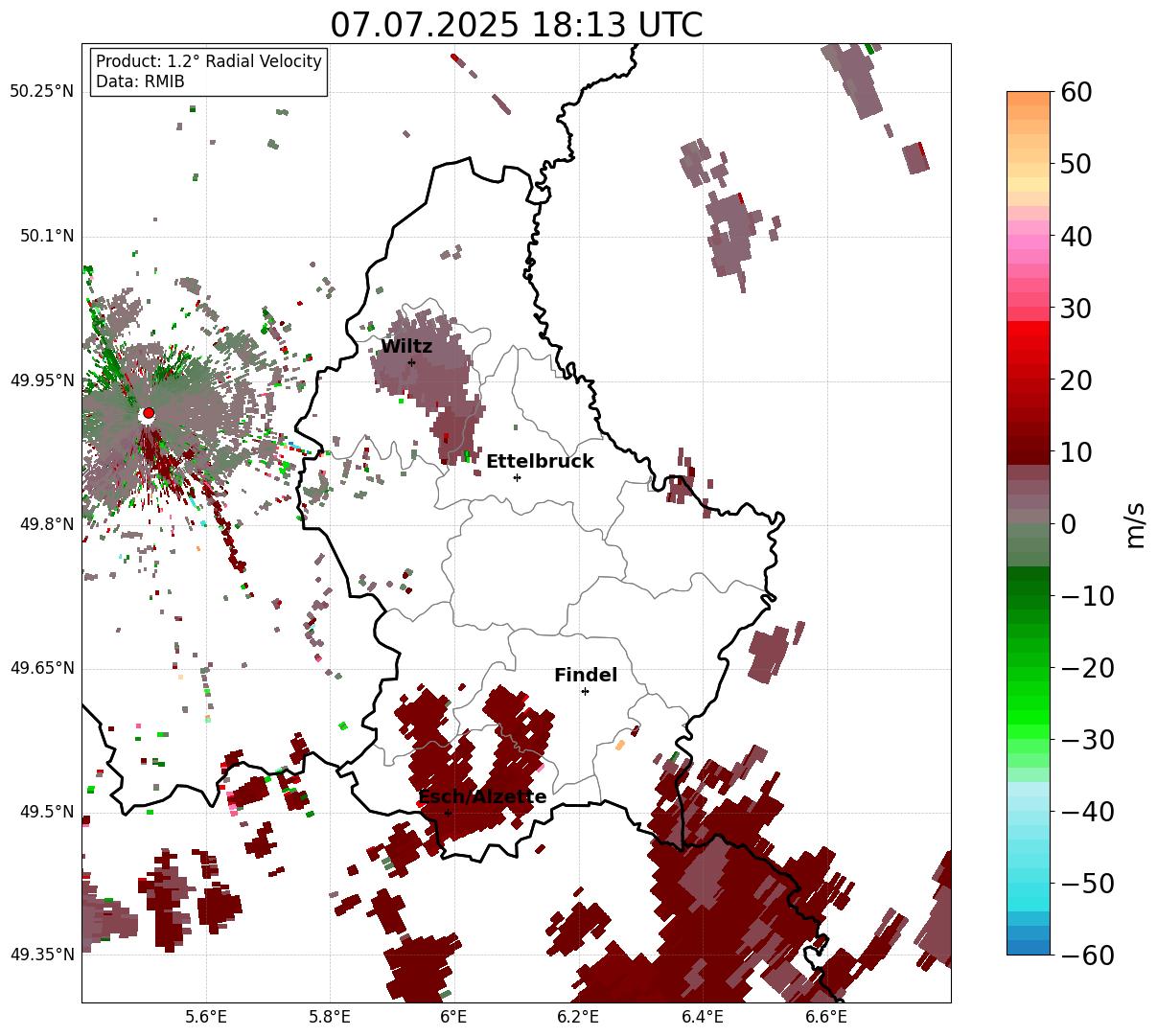Click the Ettelbruck cross marker

[518, 477]
